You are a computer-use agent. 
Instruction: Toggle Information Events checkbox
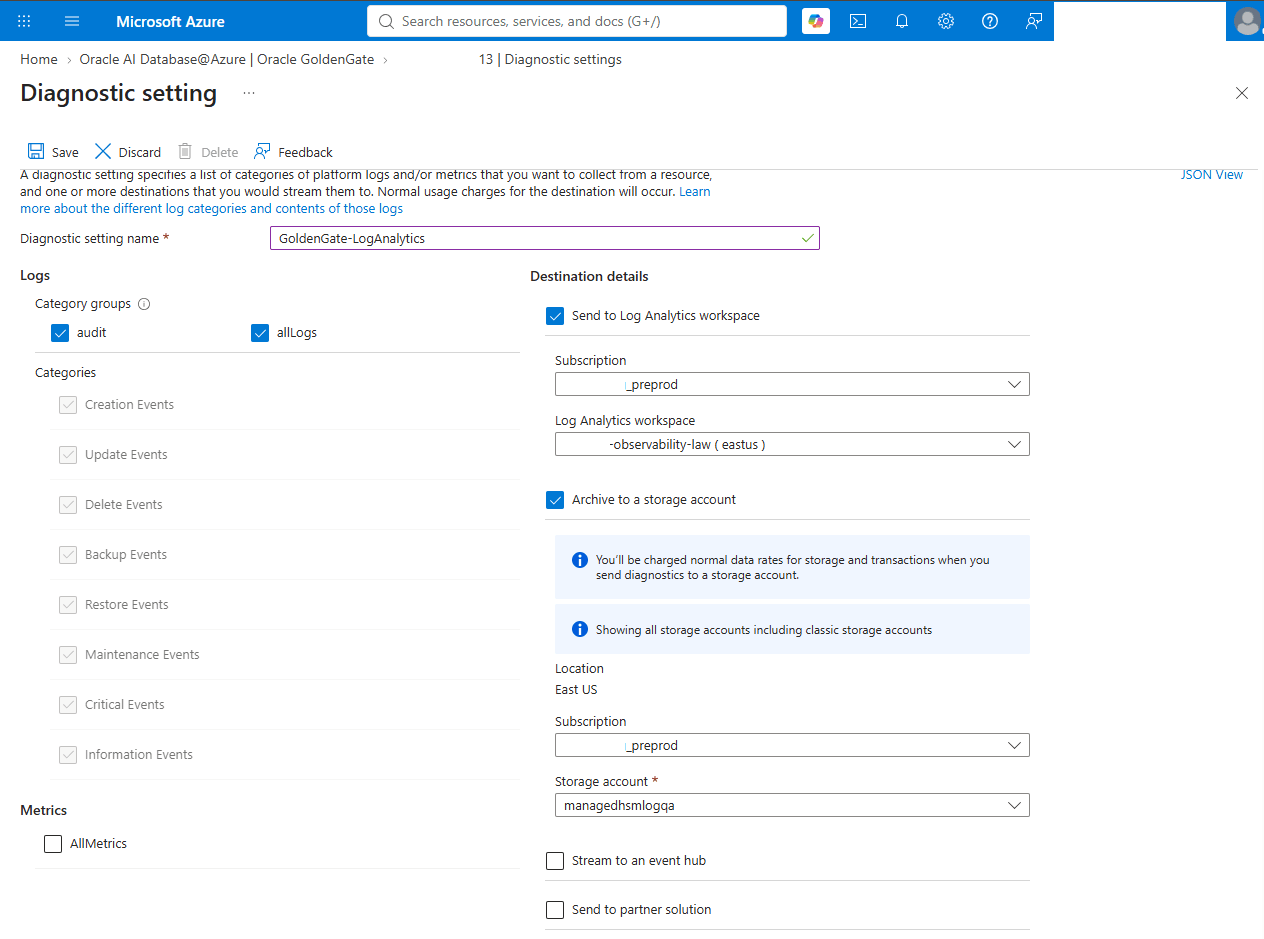(68, 755)
